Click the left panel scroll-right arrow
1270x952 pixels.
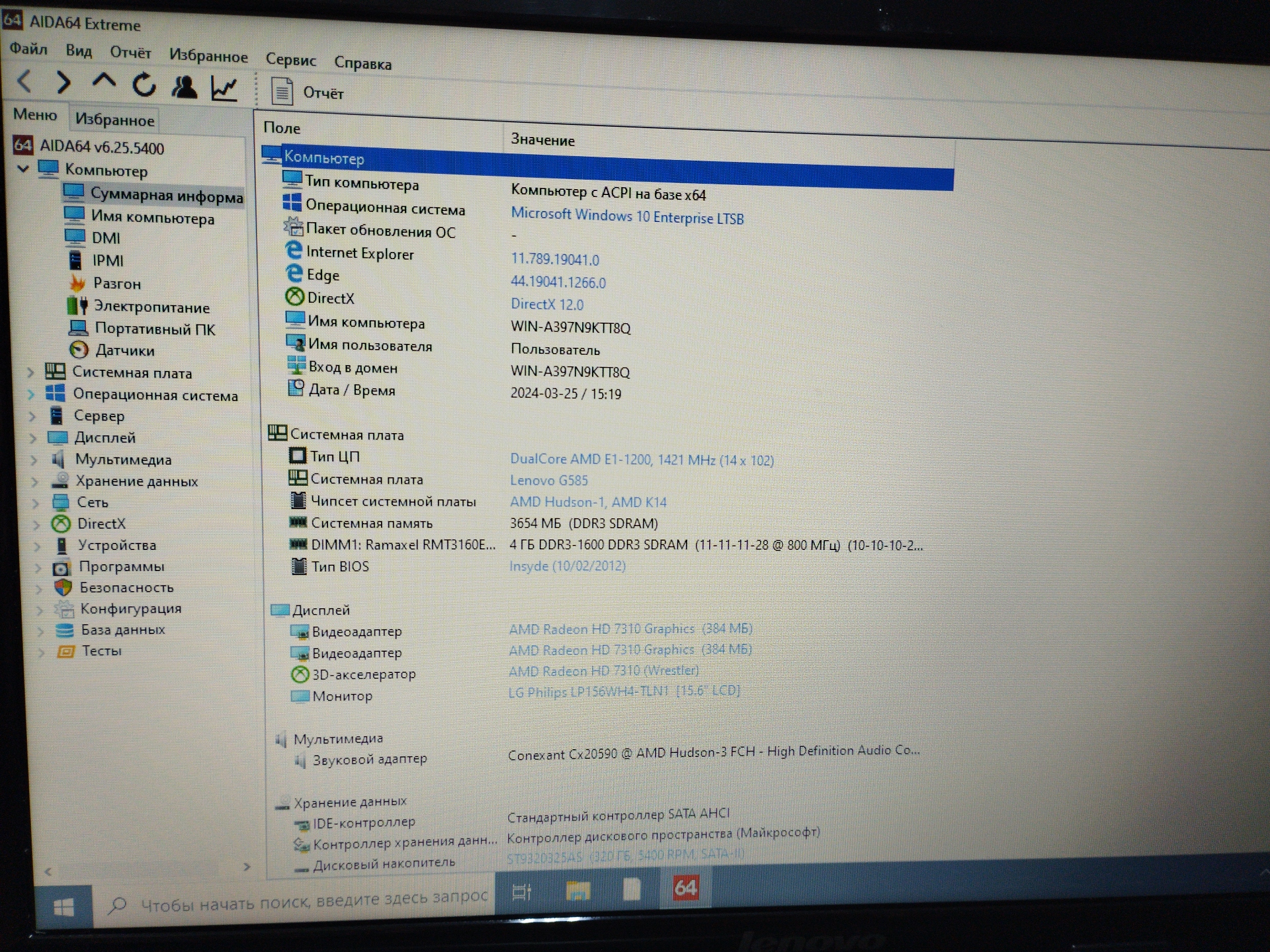point(247,866)
